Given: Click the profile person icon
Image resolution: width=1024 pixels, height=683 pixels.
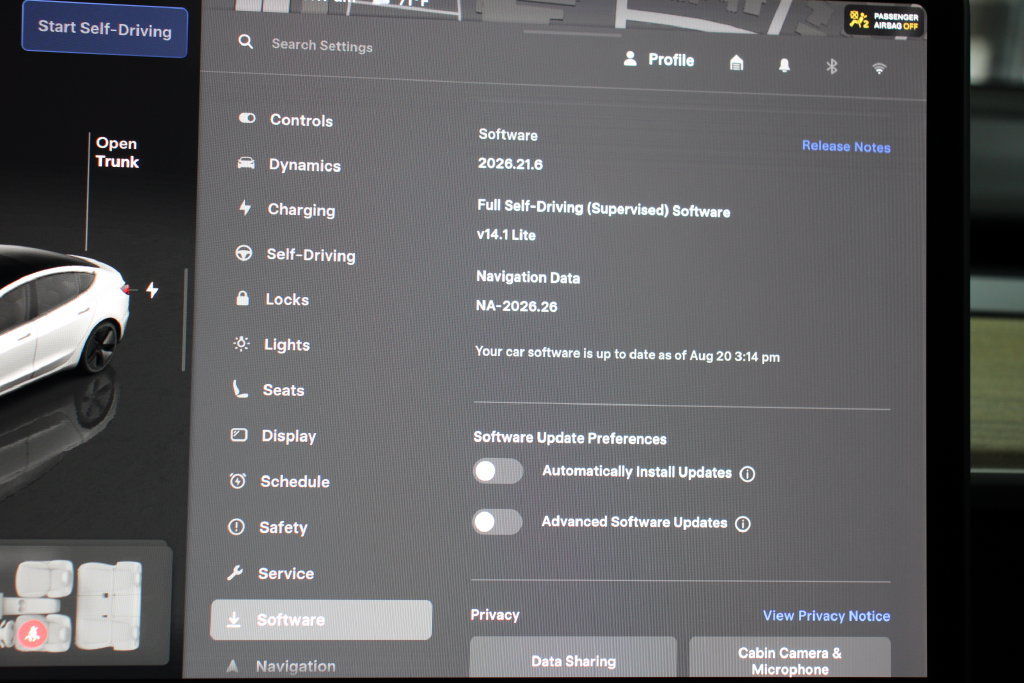Looking at the screenshot, I should 630,58.
